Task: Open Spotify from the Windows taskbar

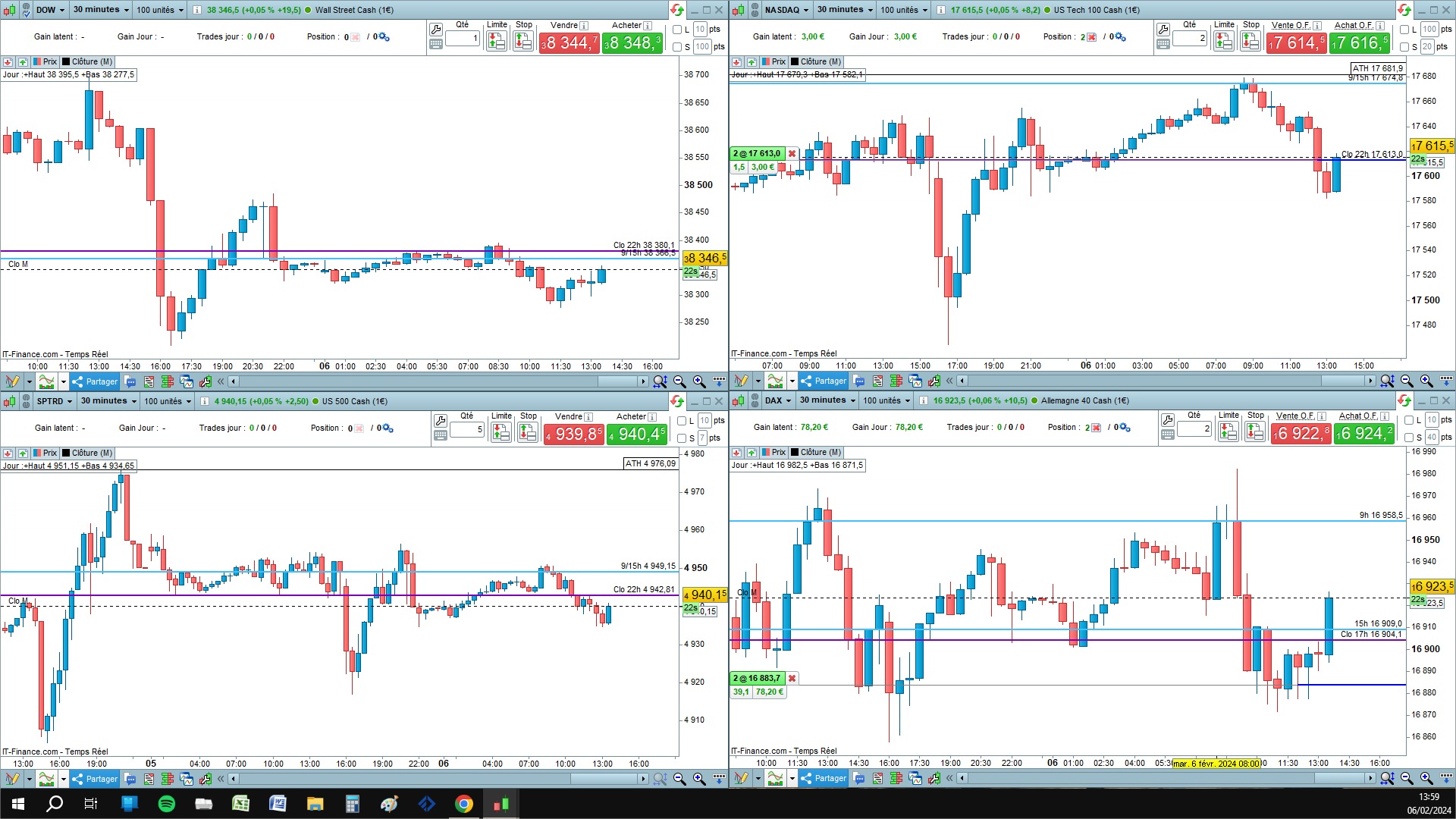Action: click(166, 804)
